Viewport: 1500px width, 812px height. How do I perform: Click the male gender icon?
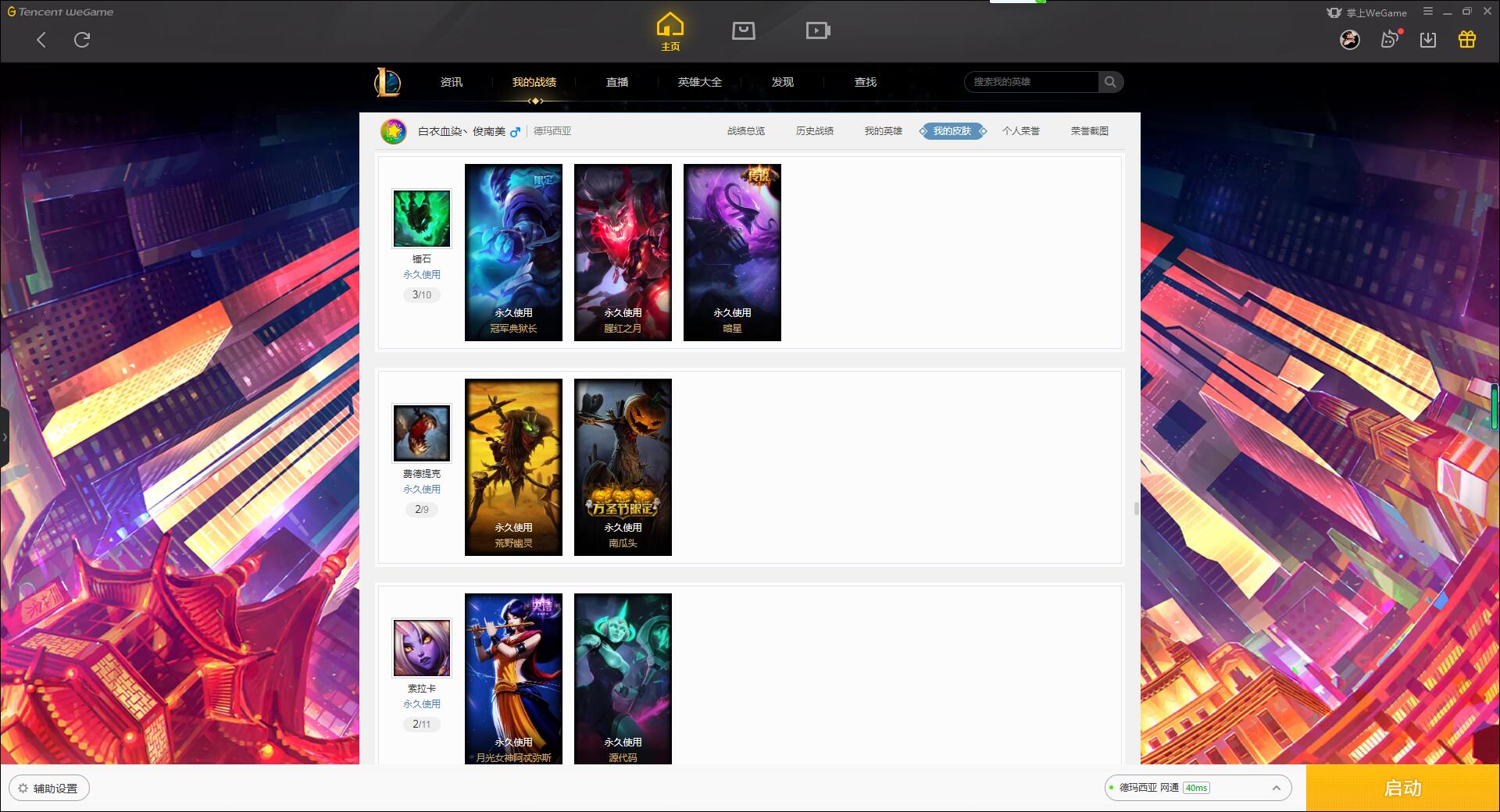(x=515, y=132)
